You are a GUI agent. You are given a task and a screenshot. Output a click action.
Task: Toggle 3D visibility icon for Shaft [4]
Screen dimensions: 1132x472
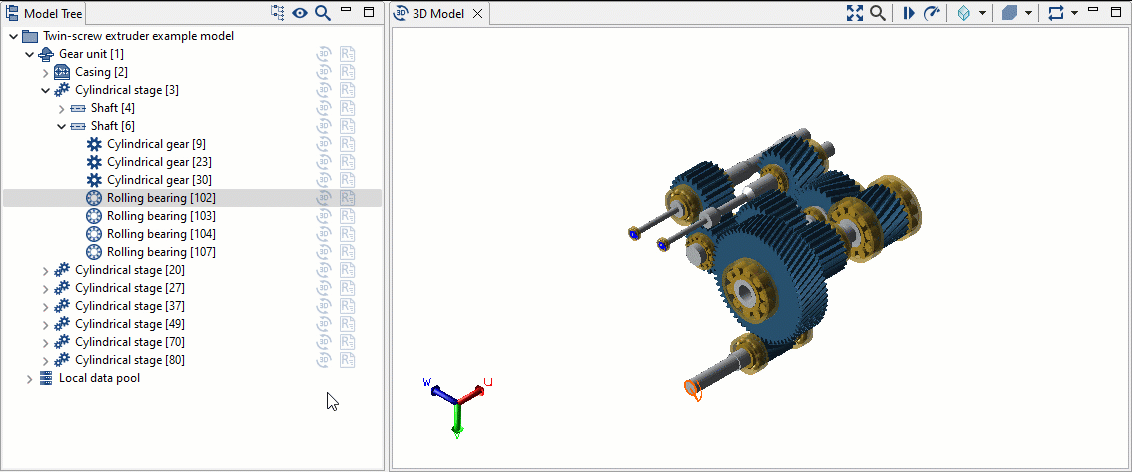coord(324,108)
